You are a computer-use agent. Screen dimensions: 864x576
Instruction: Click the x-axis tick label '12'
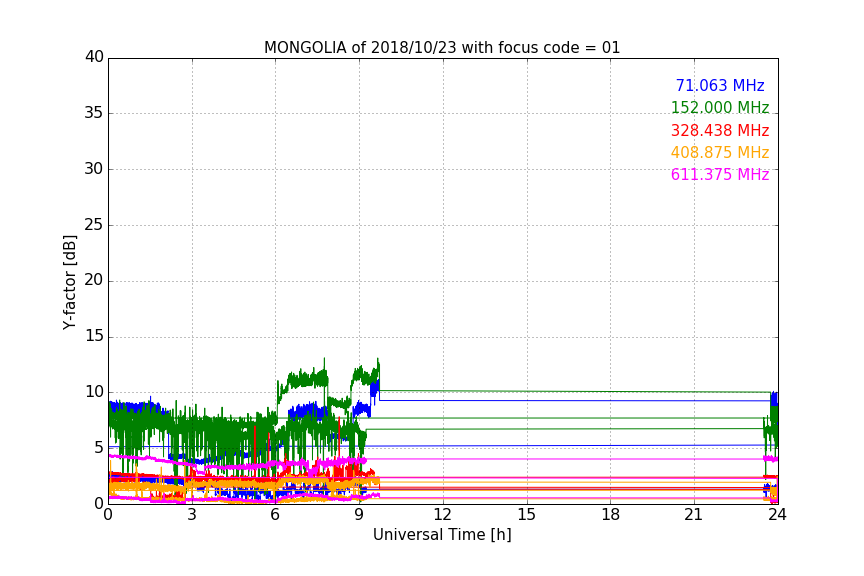[x=442, y=515]
